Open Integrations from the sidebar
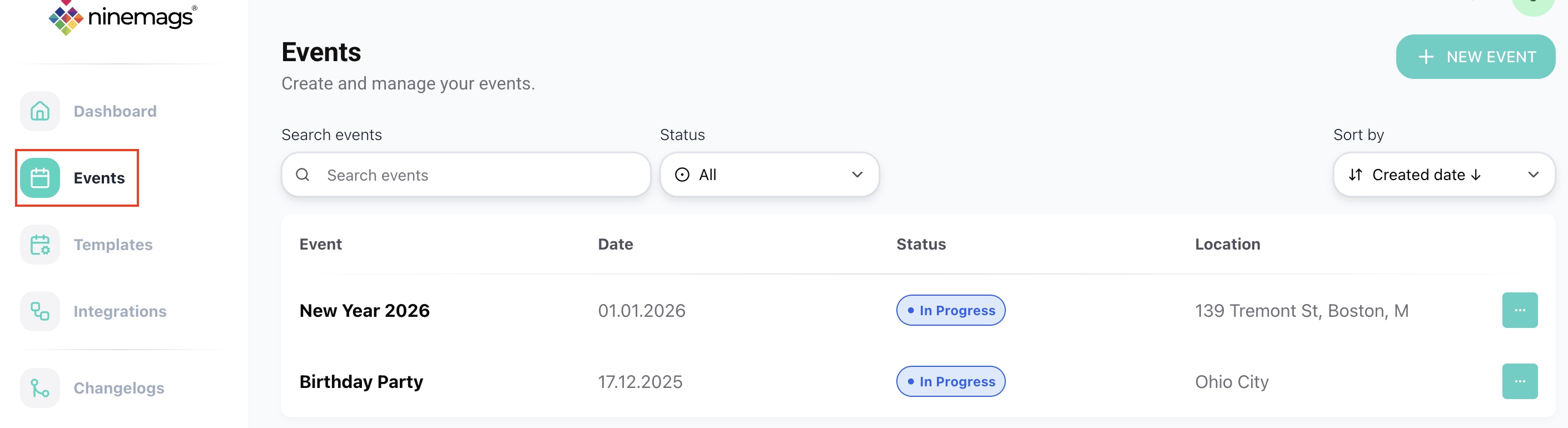 point(120,311)
